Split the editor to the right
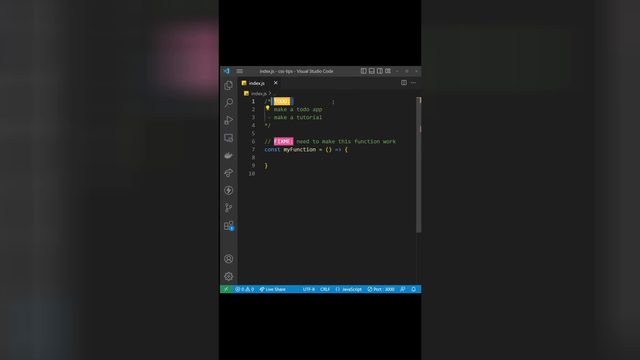 coord(404,83)
